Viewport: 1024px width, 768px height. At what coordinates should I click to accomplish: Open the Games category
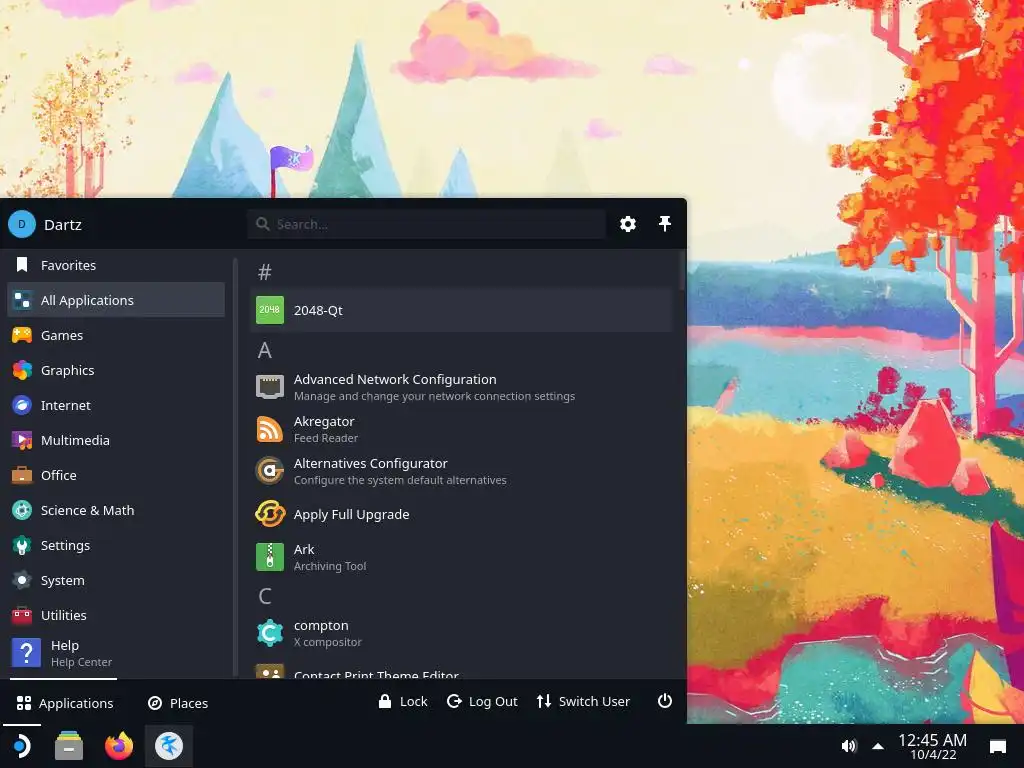coord(116,335)
